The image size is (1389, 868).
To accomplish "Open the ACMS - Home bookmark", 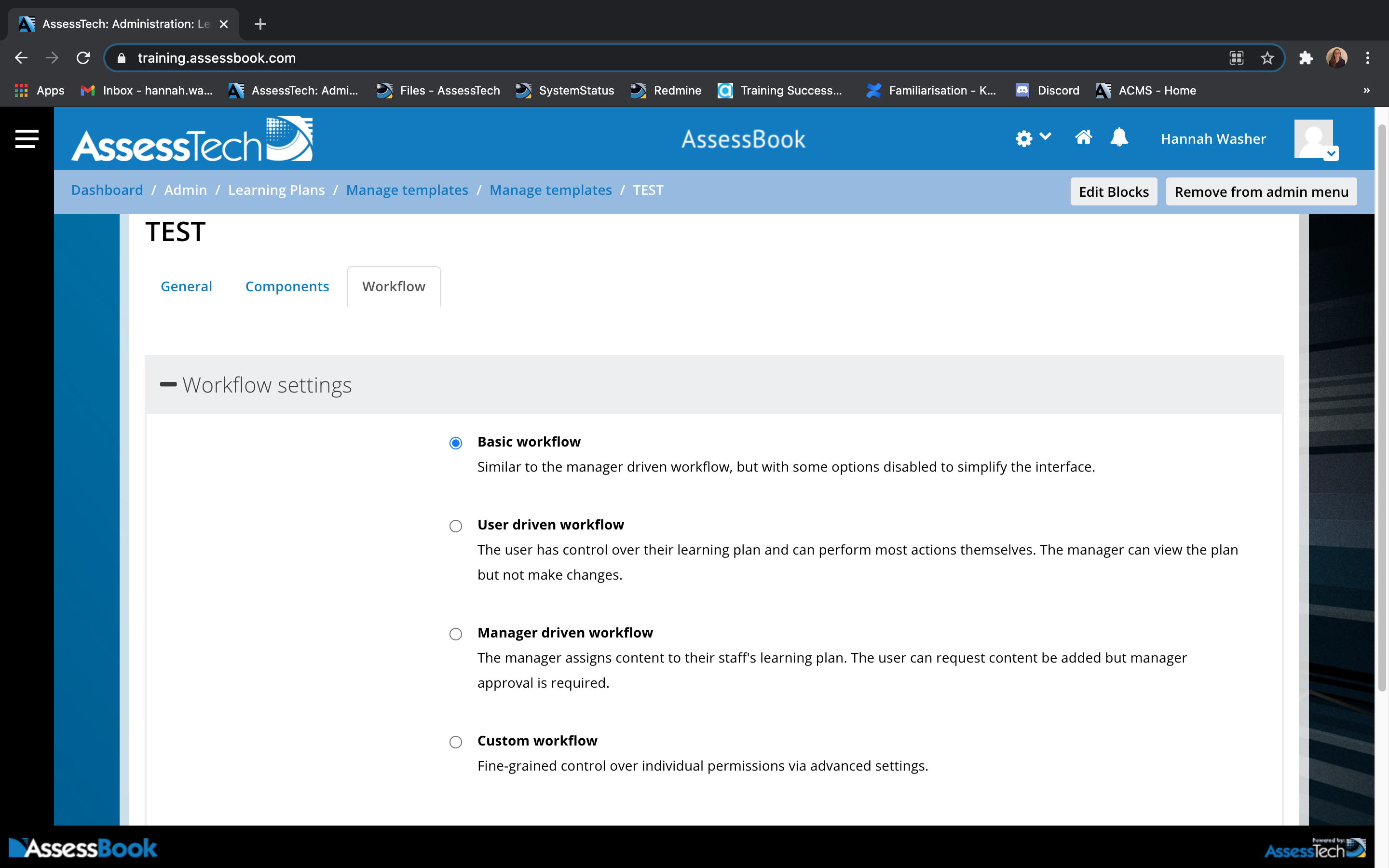I will coord(1145,90).
